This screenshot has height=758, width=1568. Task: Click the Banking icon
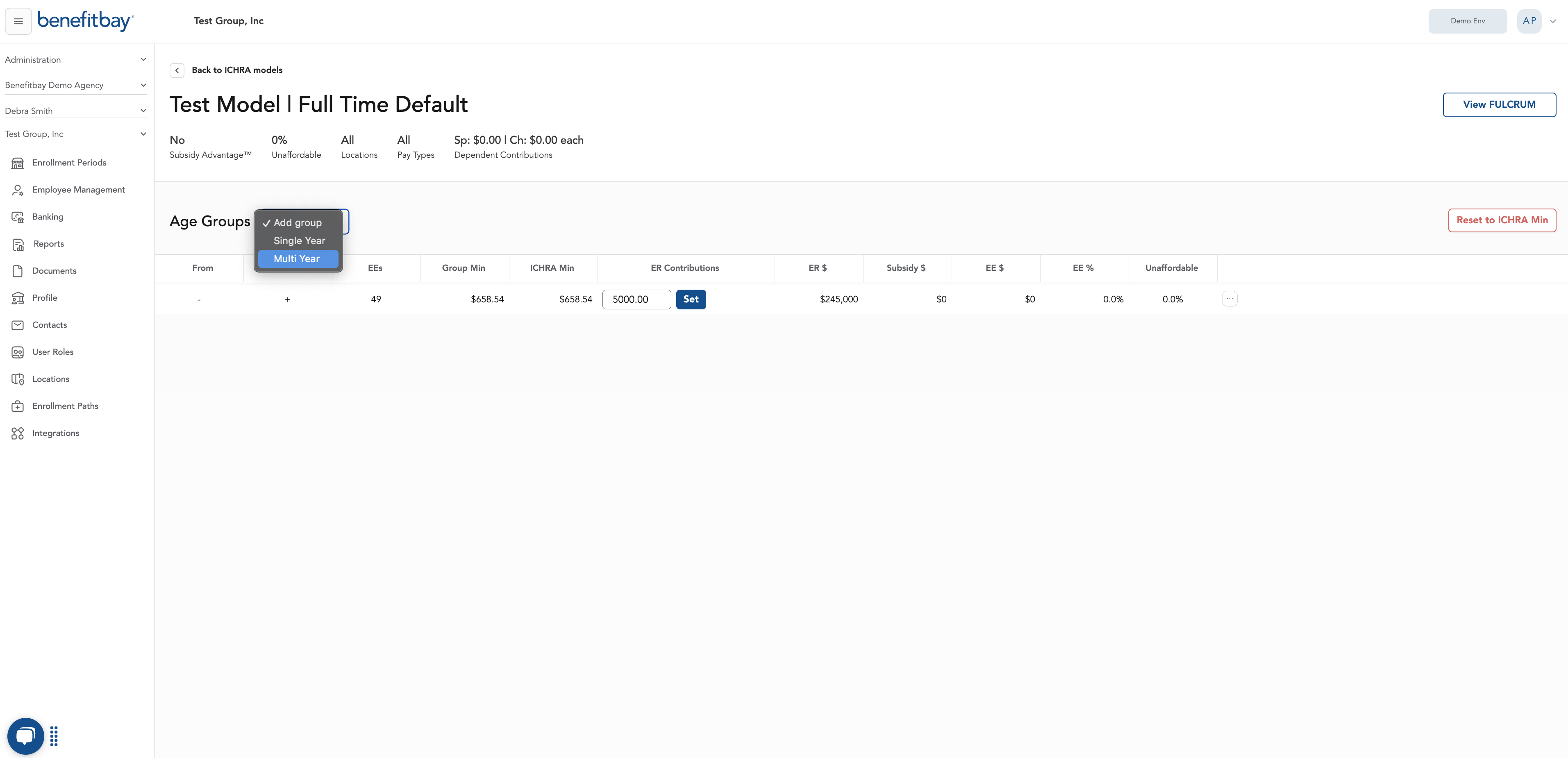pyautogui.click(x=18, y=217)
